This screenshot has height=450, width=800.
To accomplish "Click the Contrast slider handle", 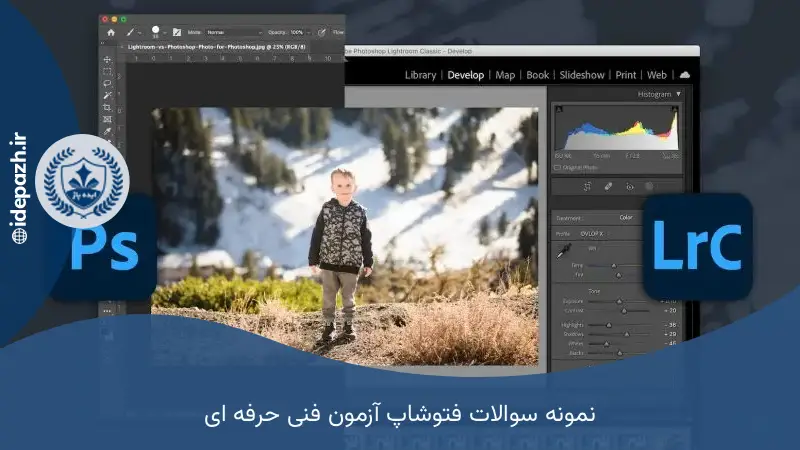I will pyautogui.click(x=623, y=311).
